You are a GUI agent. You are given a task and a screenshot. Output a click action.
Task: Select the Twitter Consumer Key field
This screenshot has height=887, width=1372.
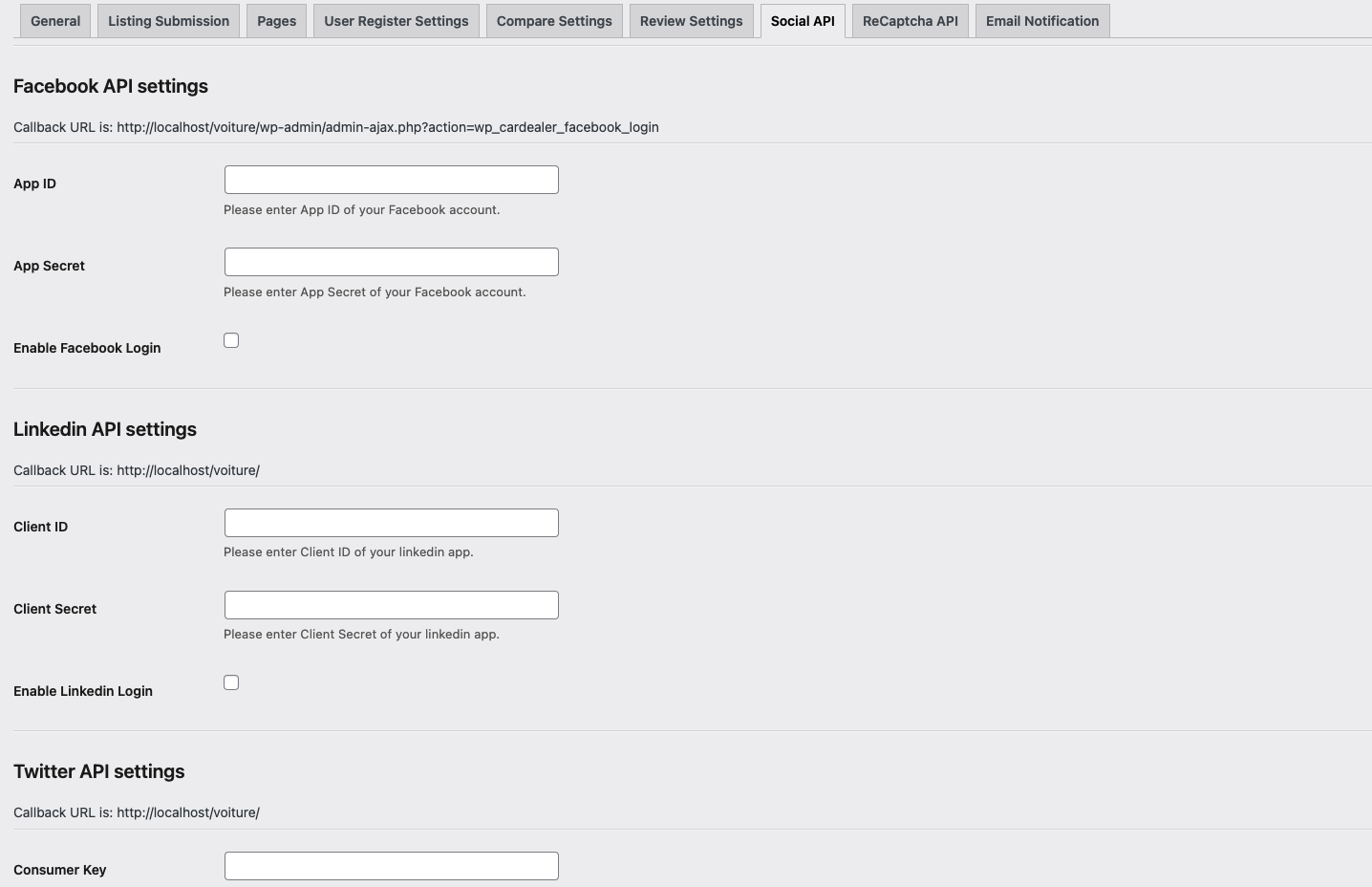tap(391, 866)
